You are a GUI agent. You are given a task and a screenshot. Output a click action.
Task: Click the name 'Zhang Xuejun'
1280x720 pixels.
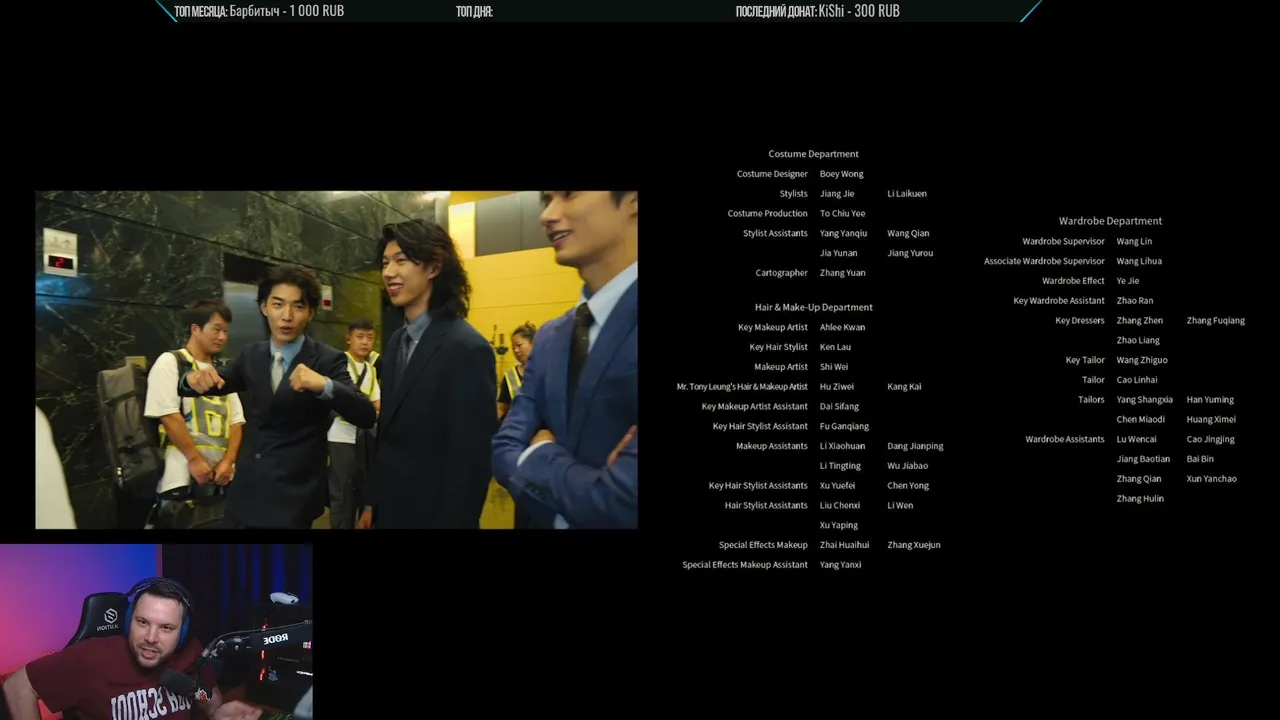914,545
